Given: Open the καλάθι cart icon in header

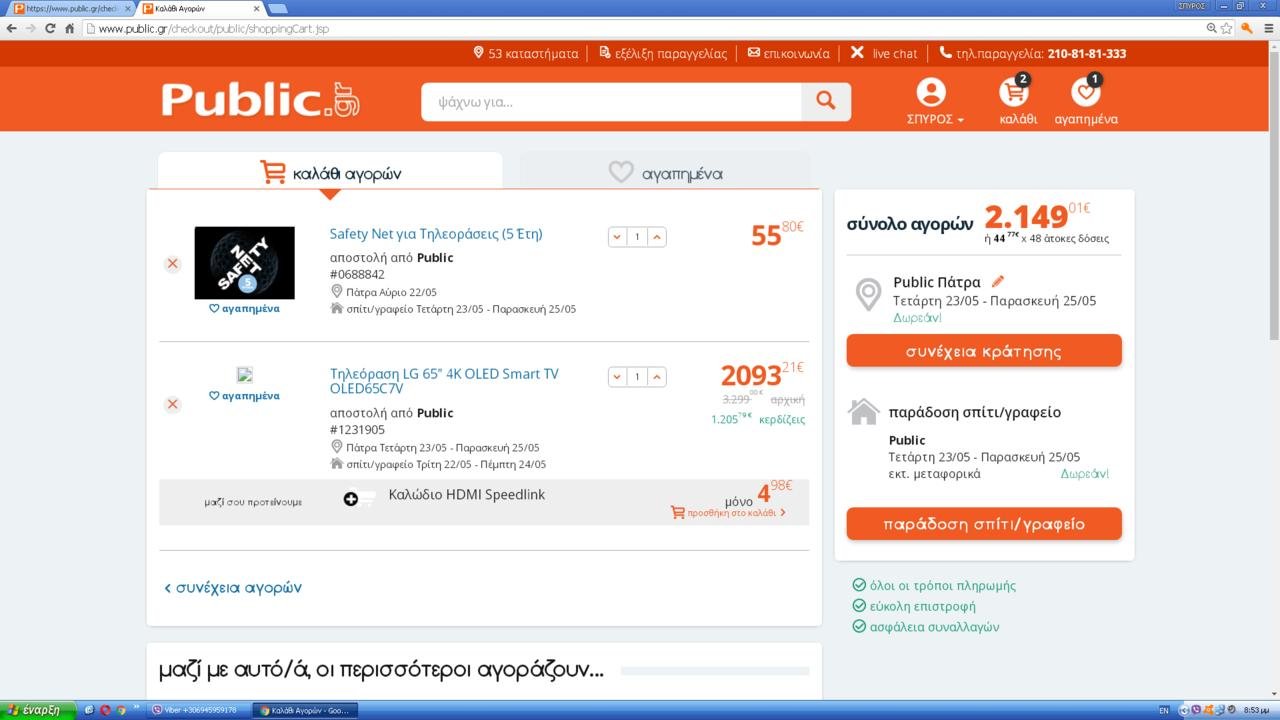Looking at the screenshot, I should [1017, 100].
